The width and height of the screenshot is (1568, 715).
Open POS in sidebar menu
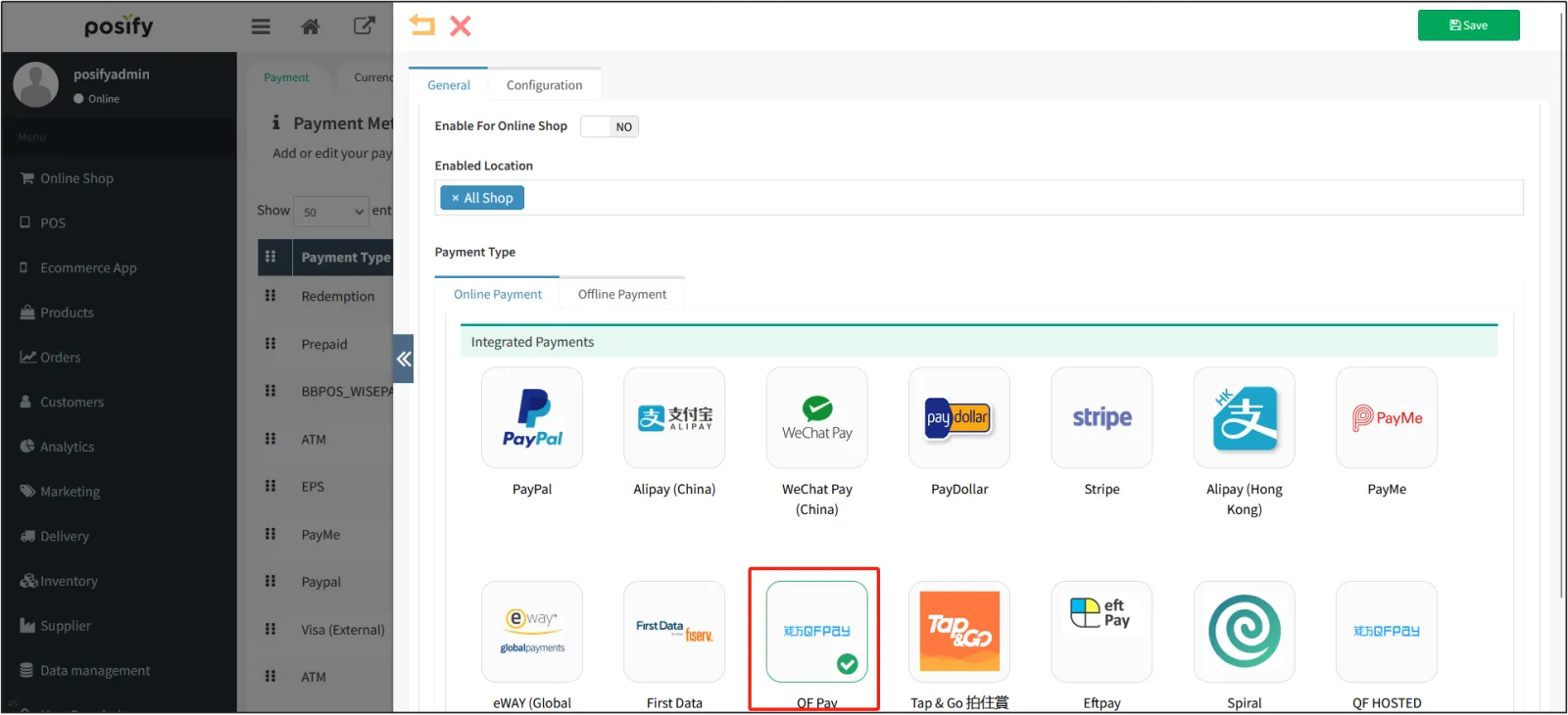(119, 223)
